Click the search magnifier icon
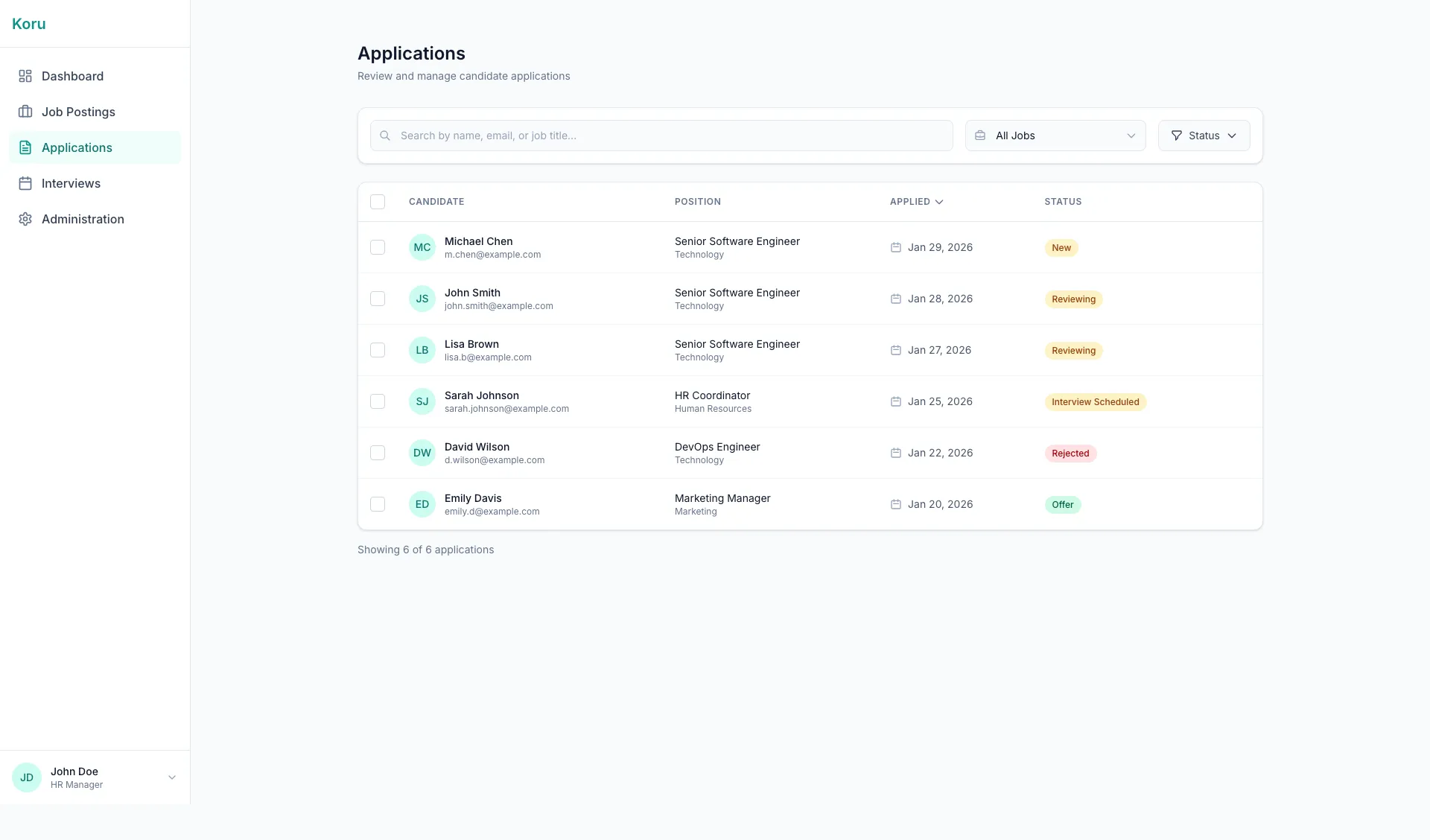The height and width of the screenshot is (840, 1430). point(385,136)
